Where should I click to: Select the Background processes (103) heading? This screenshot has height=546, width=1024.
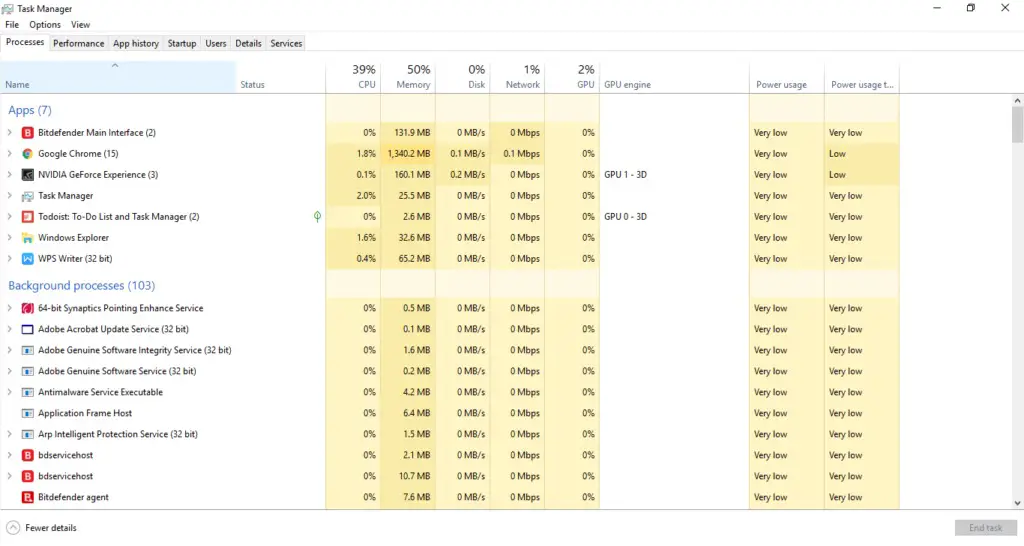(82, 285)
